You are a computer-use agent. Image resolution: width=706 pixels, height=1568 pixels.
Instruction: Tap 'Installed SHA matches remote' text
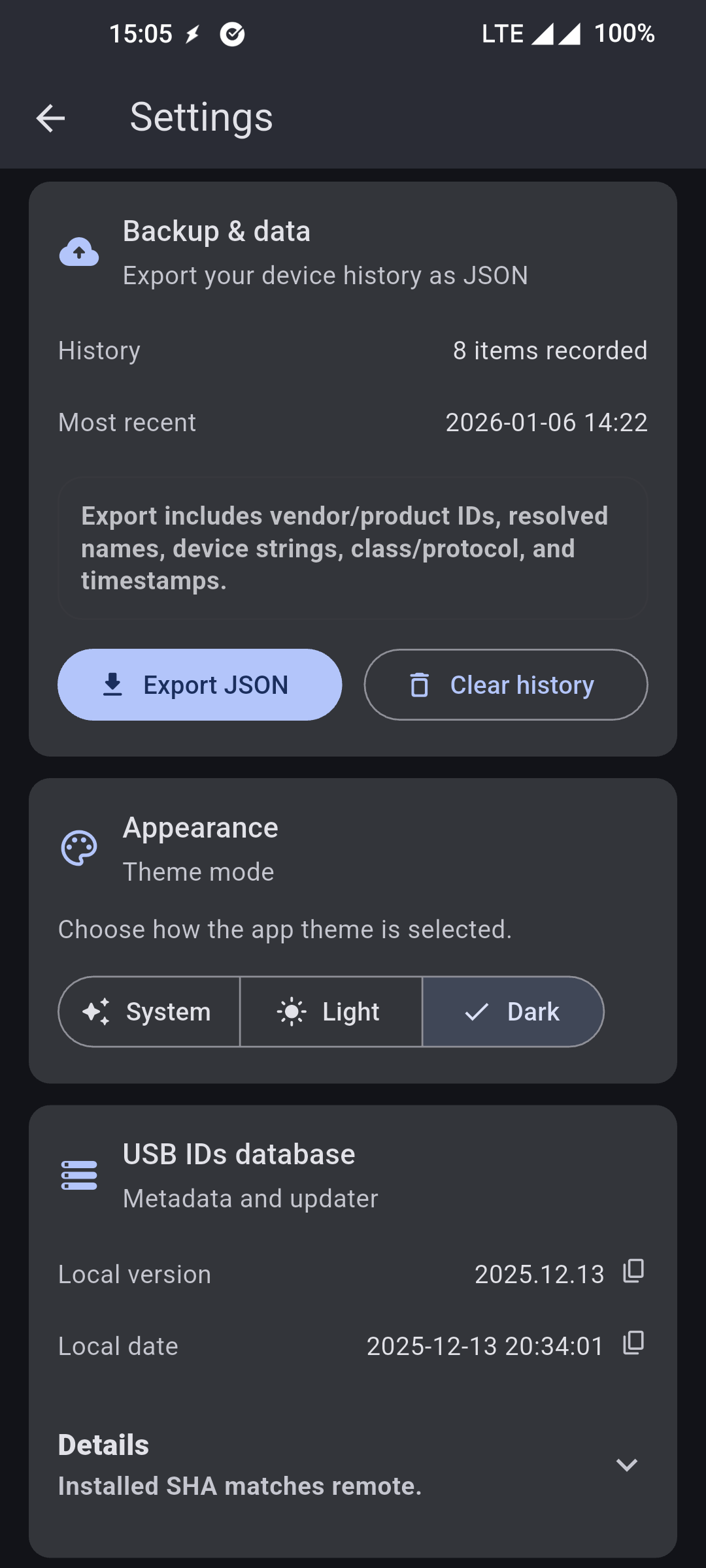[240, 1486]
